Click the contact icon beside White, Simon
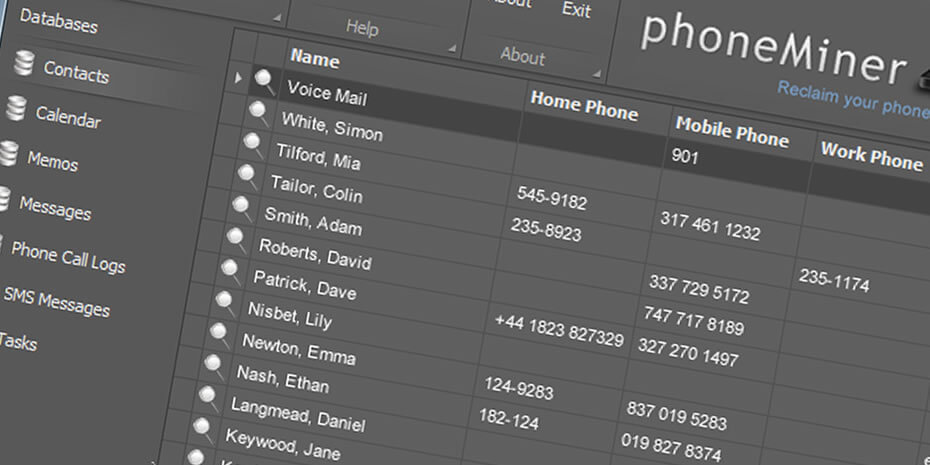The image size is (930, 465). [x=259, y=113]
